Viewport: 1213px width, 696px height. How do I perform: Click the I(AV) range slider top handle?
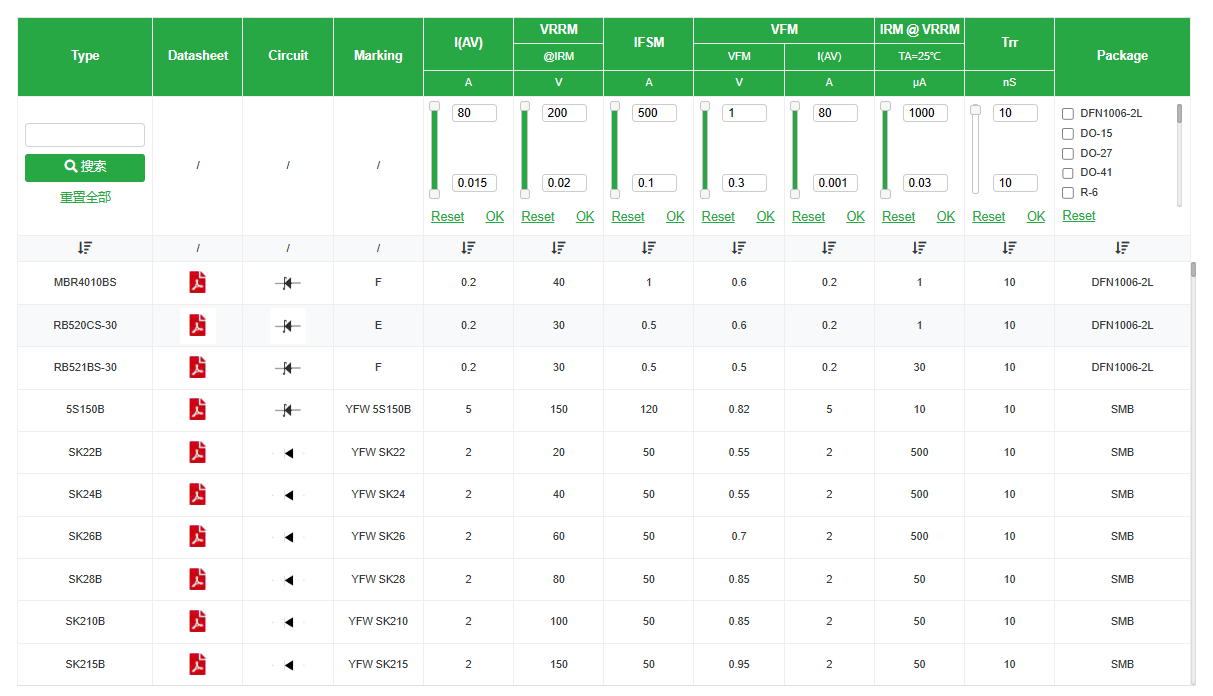(x=434, y=106)
